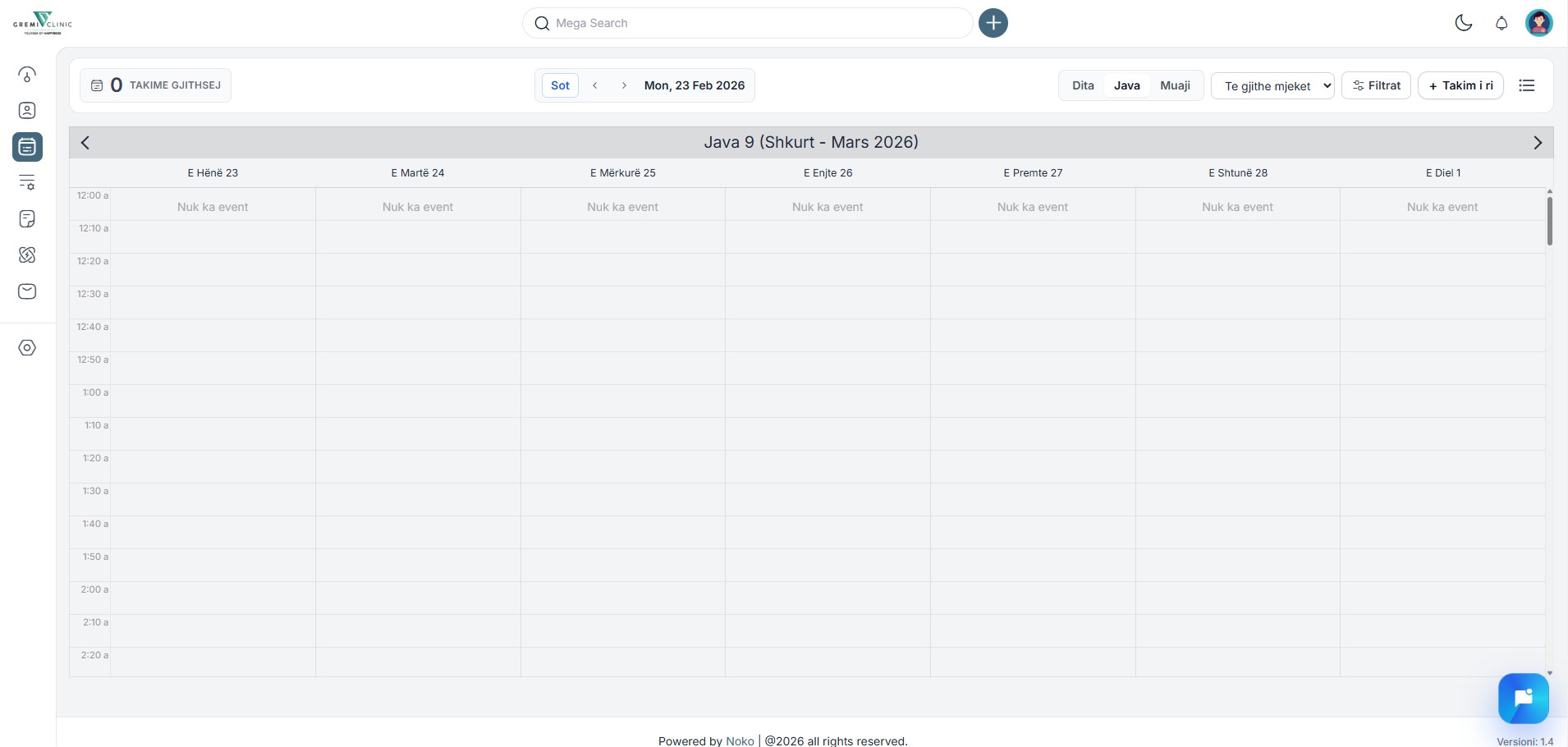
Task: Open the 'Te gjithe mjeket' doctor dropdown
Action: [x=1273, y=85]
